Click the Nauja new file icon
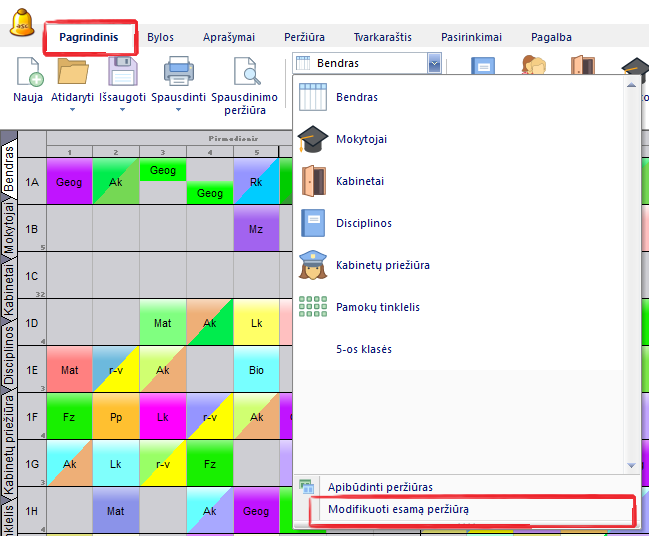 28,73
